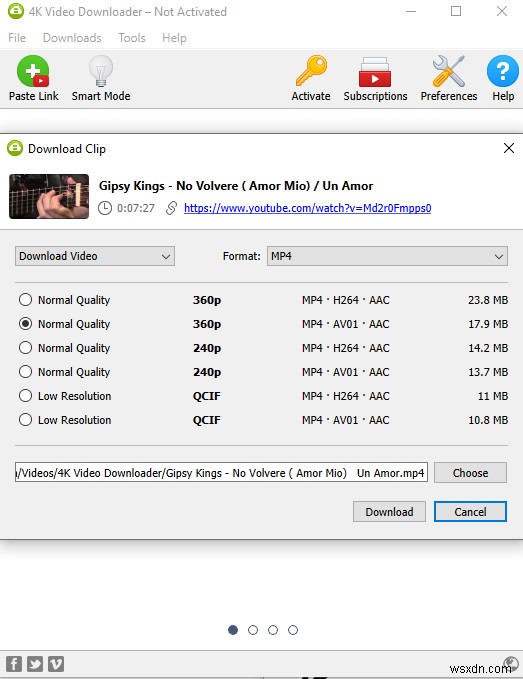523x679 pixels.
Task: Click the Help question mark icon
Action: click(x=503, y=71)
